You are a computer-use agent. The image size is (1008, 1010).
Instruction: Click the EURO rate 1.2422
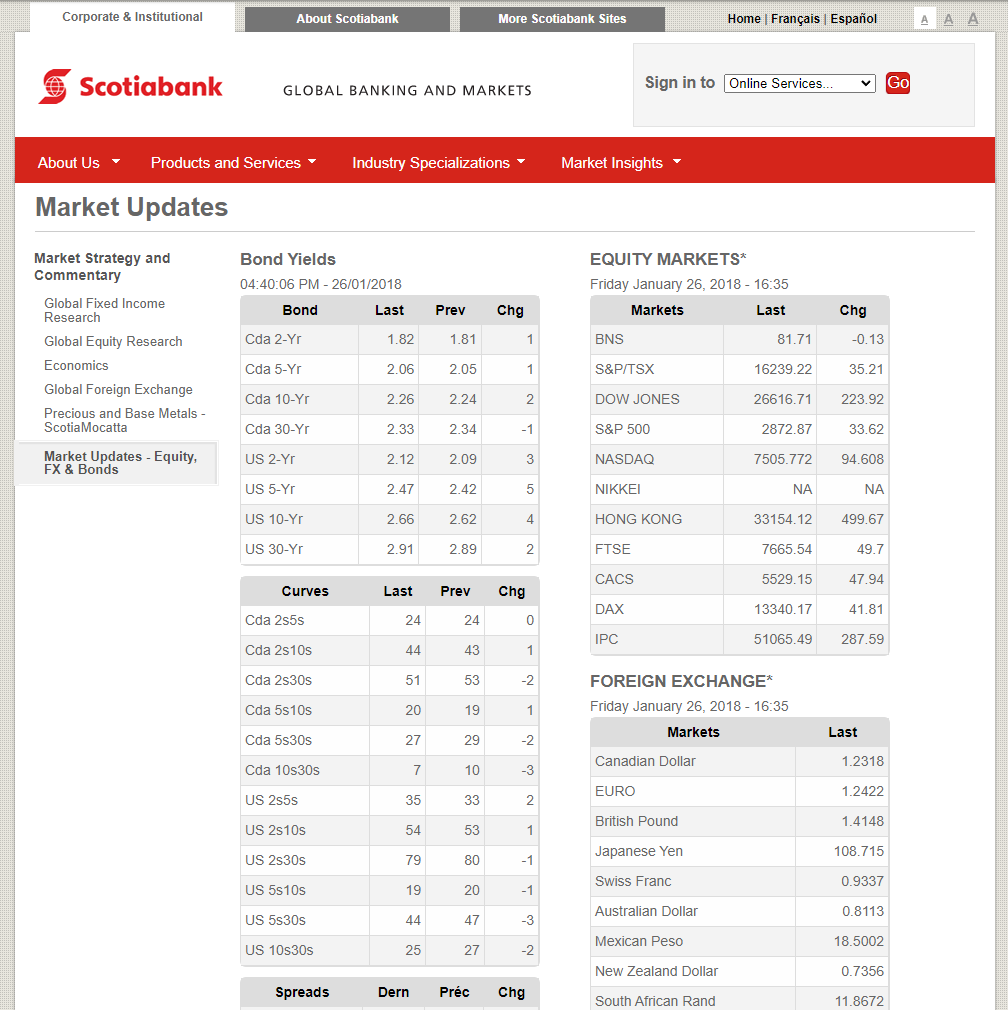pos(862,792)
